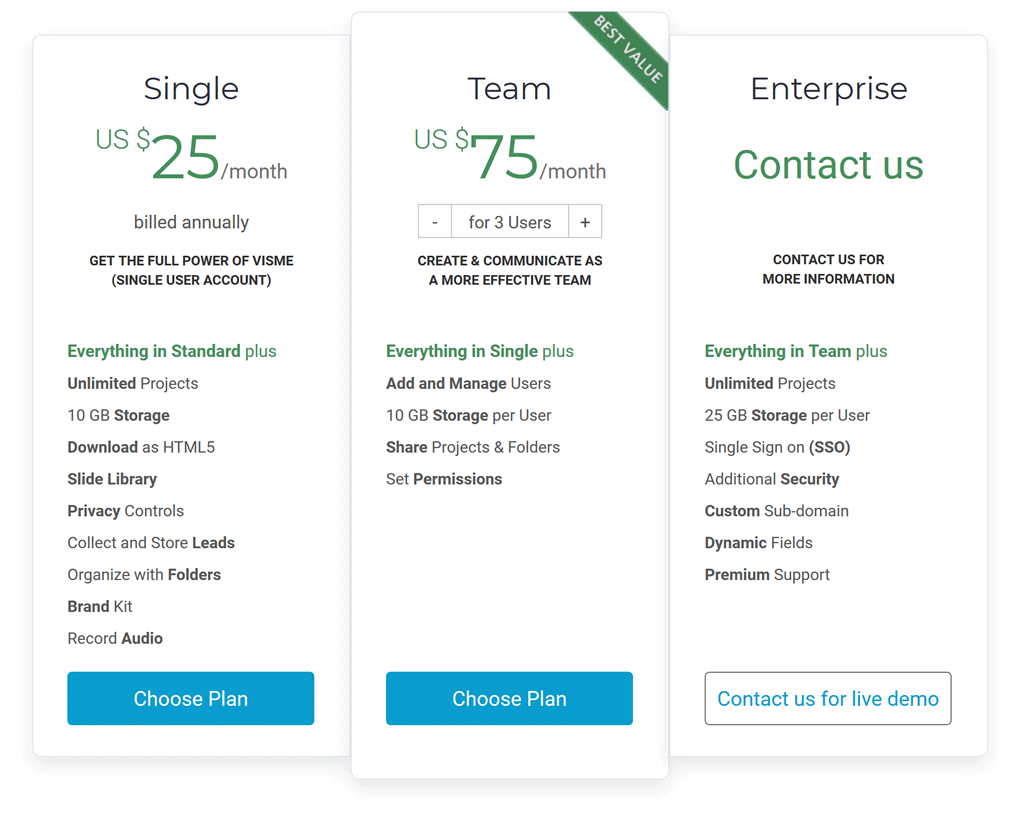Click the Set Permissions feature

pos(444,479)
